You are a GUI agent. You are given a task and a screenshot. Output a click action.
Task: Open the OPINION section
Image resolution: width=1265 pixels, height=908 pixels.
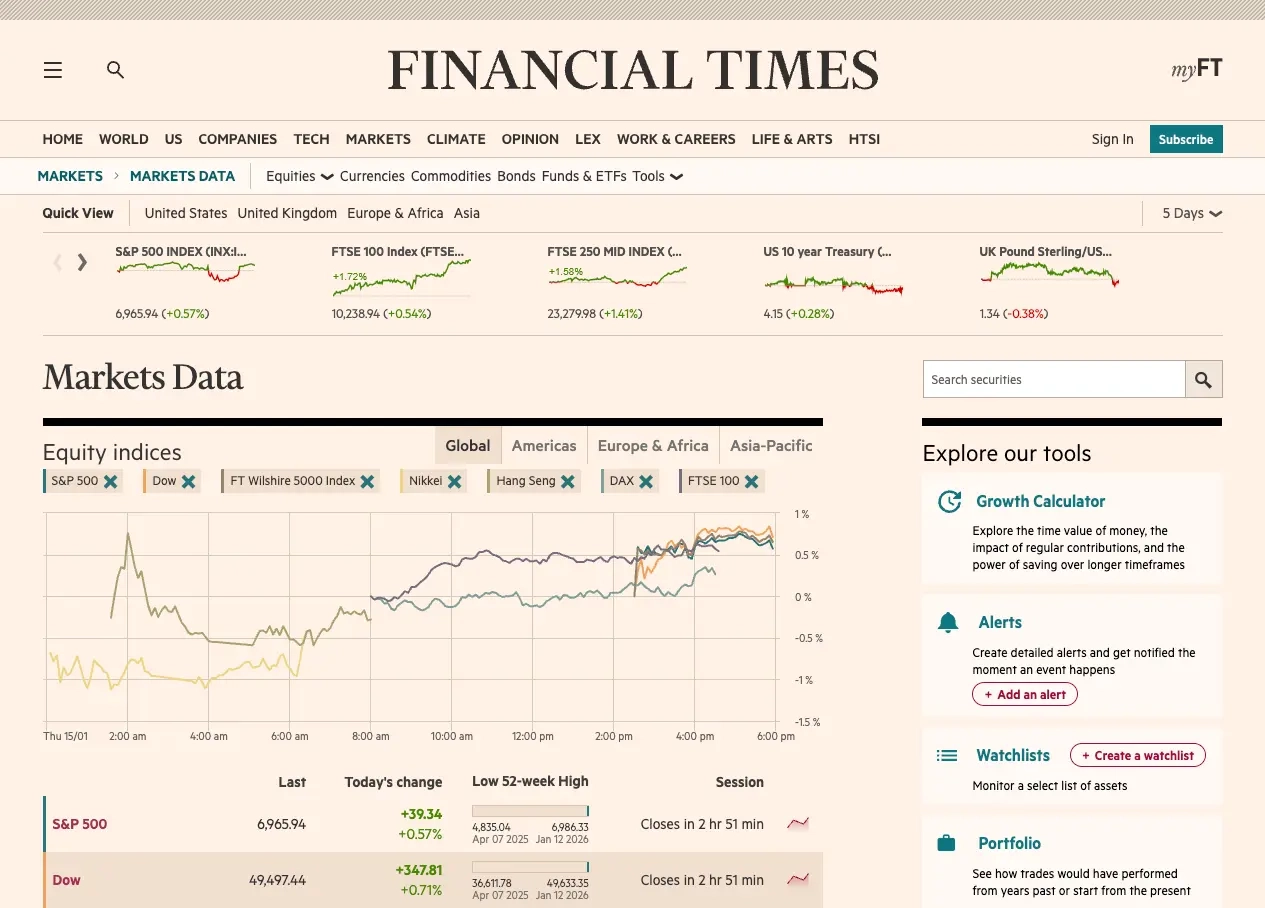[x=530, y=139]
